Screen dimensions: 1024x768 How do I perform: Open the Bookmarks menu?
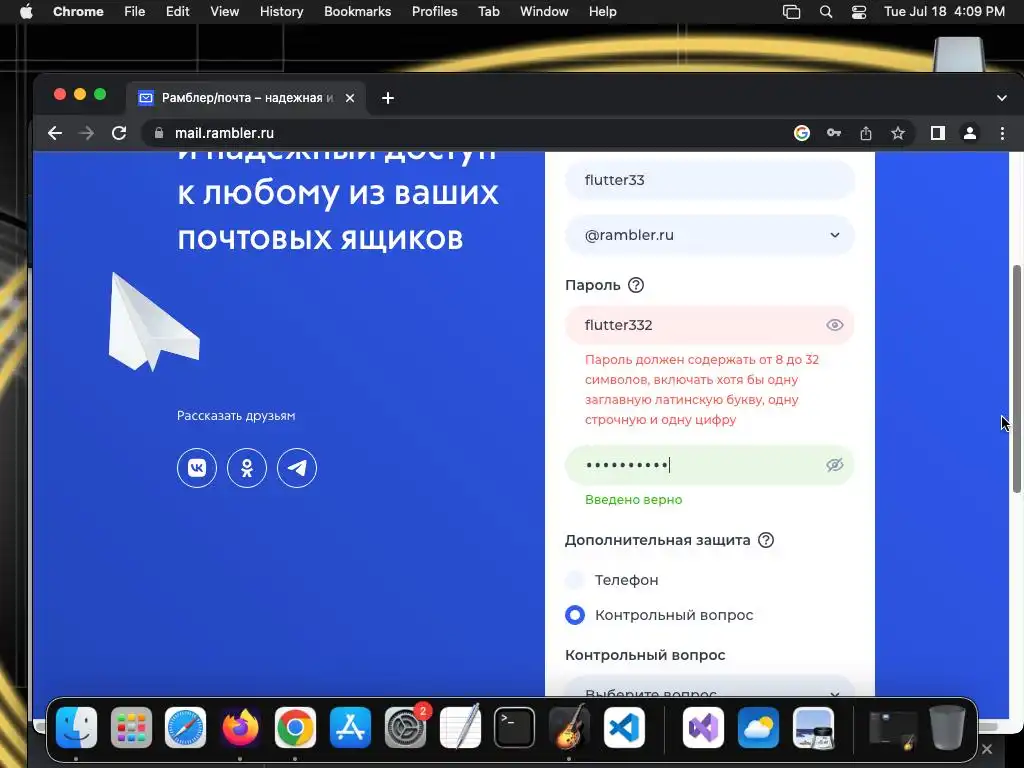[x=357, y=12]
